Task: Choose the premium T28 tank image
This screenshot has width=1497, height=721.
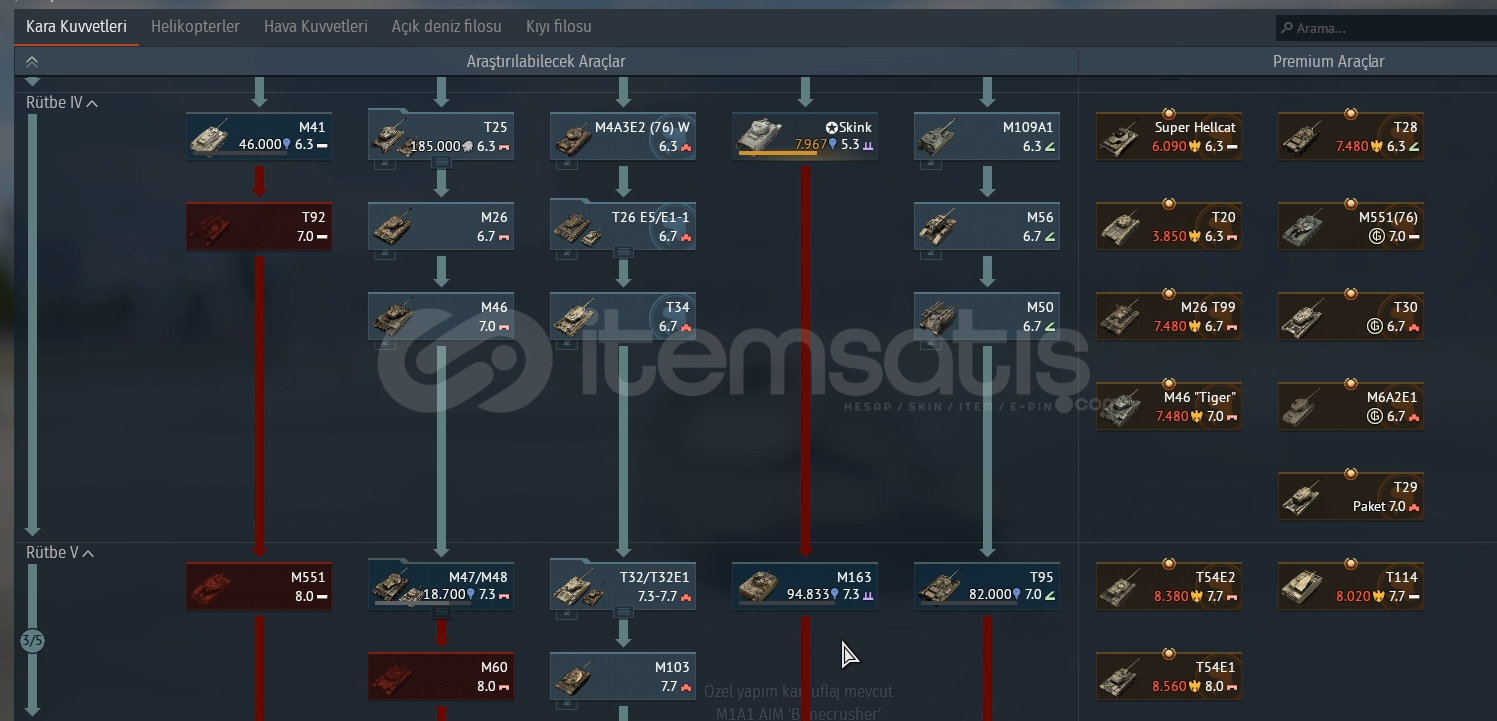Action: click(1303, 138)
